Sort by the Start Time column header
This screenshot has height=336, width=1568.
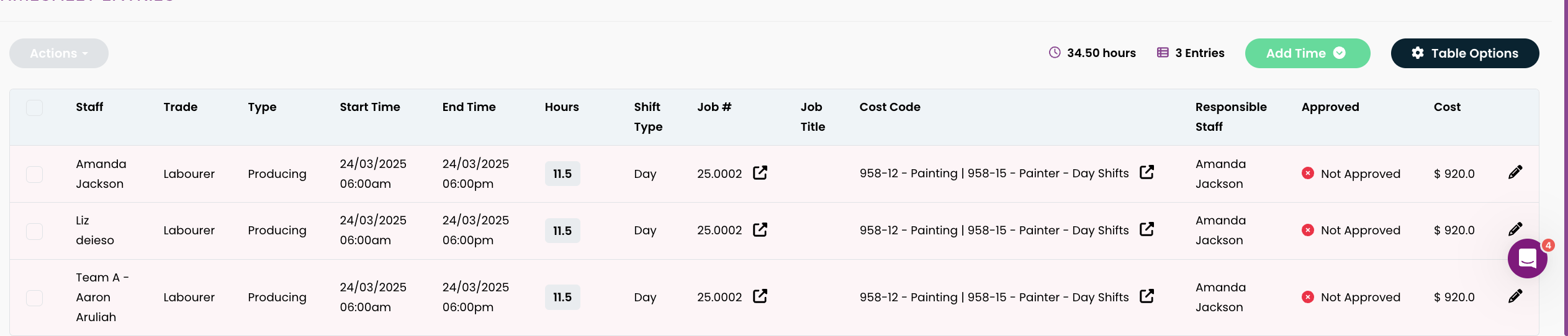click(370, 107)
